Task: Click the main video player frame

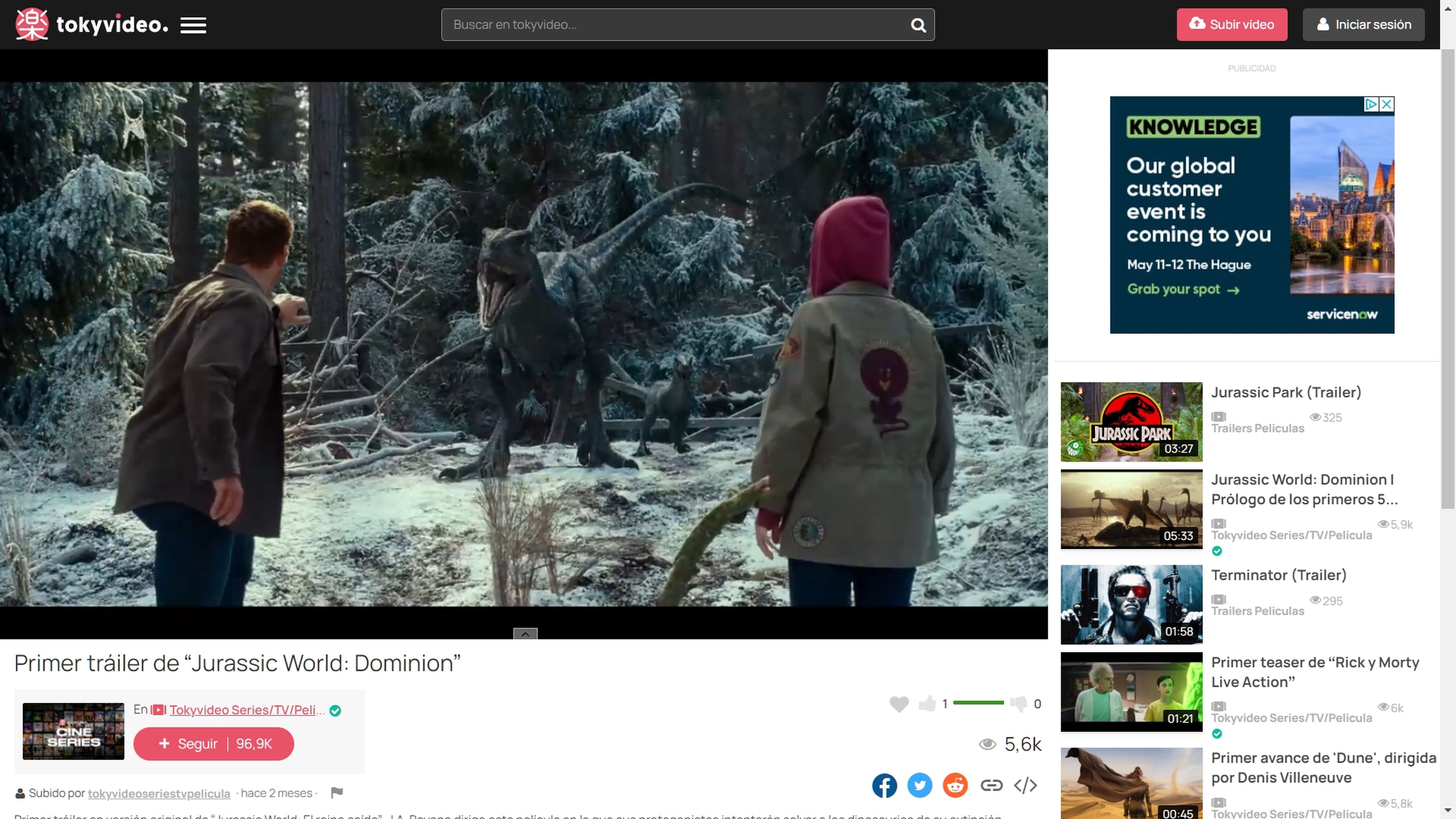Action: pos(523,344)
